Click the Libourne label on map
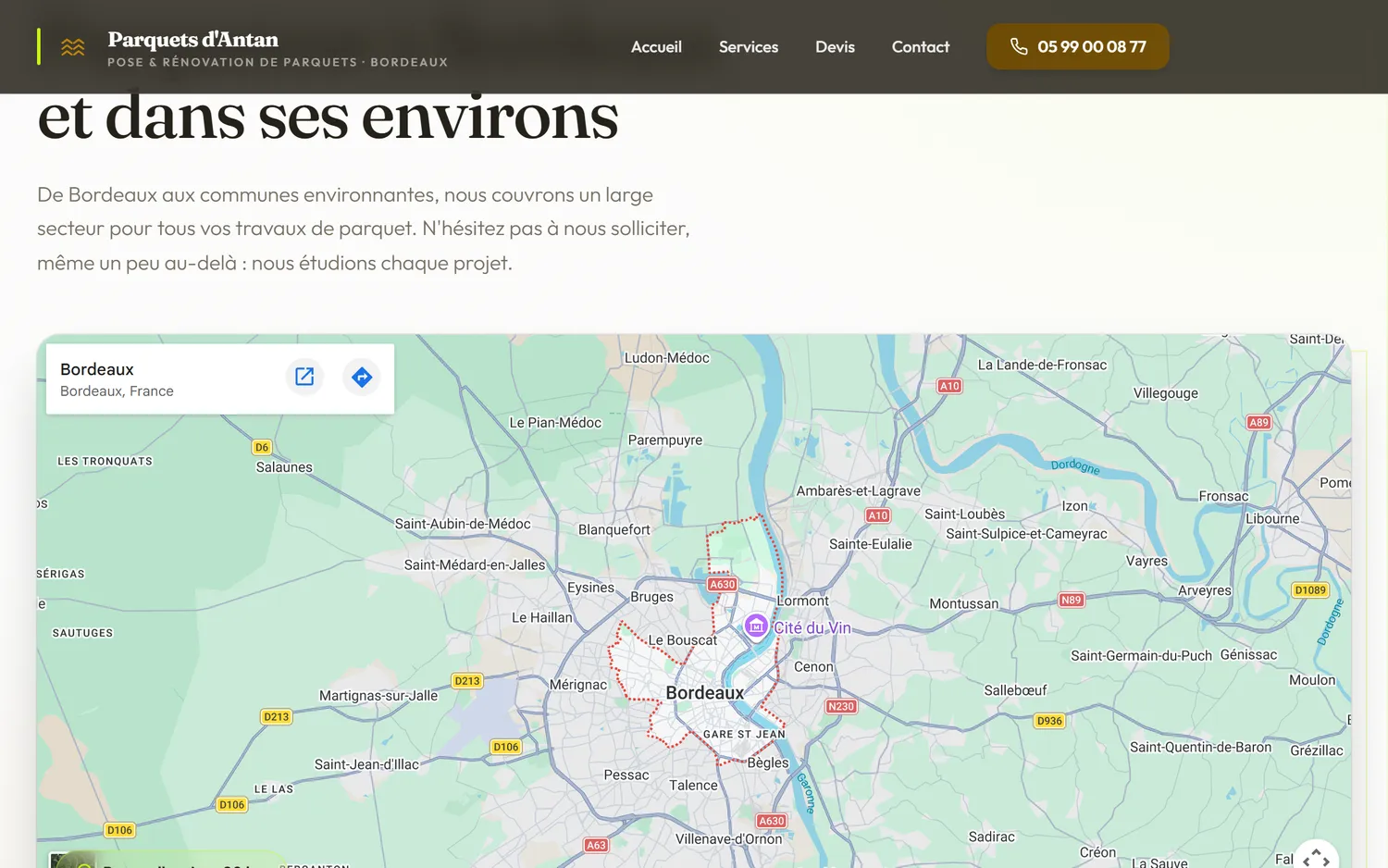This screenshot has width=1388, height=868. tap(1272, 519)
